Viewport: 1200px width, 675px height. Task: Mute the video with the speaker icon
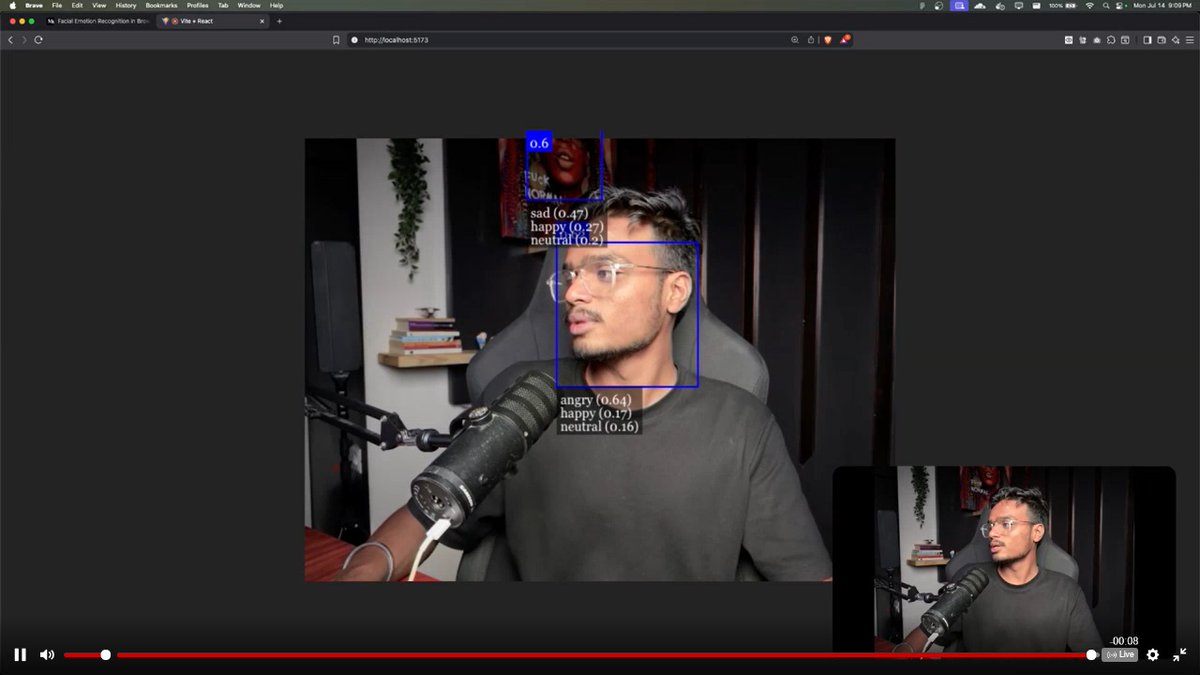46,655
